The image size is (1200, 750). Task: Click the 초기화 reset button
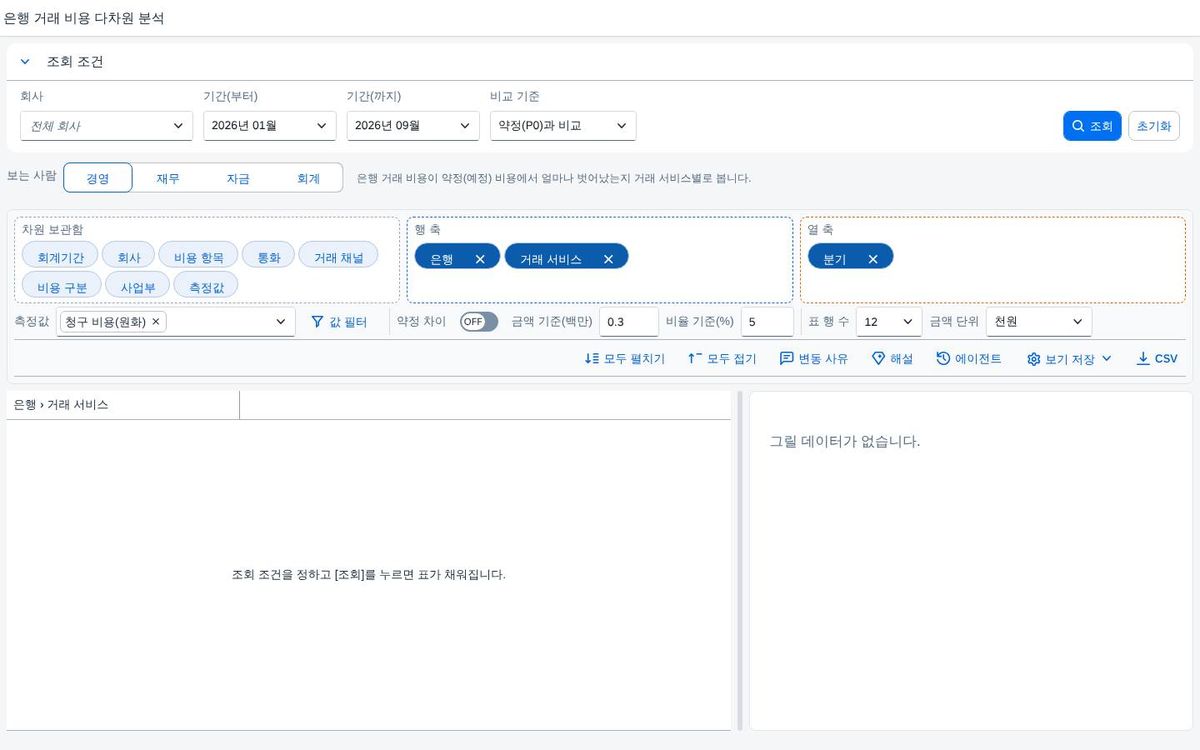(1154, 126)
